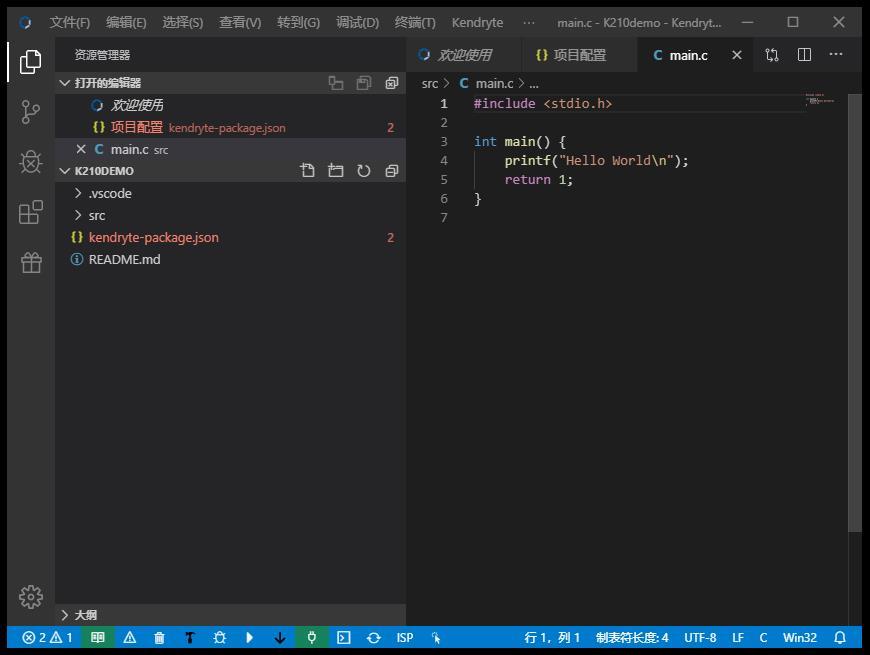Open the Kendryte menu

(x=477, y=23)
